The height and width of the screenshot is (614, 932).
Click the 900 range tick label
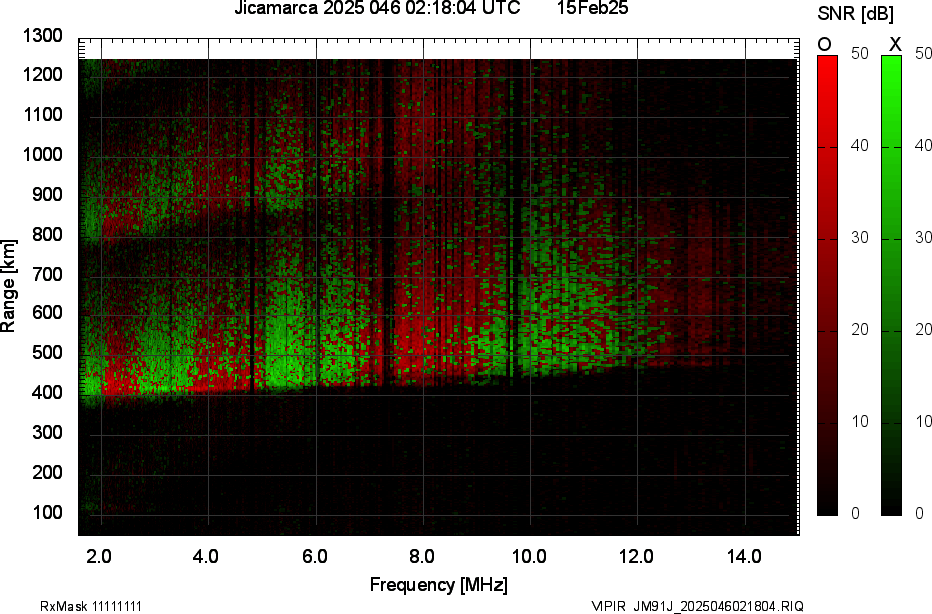(x=47, y=194)
